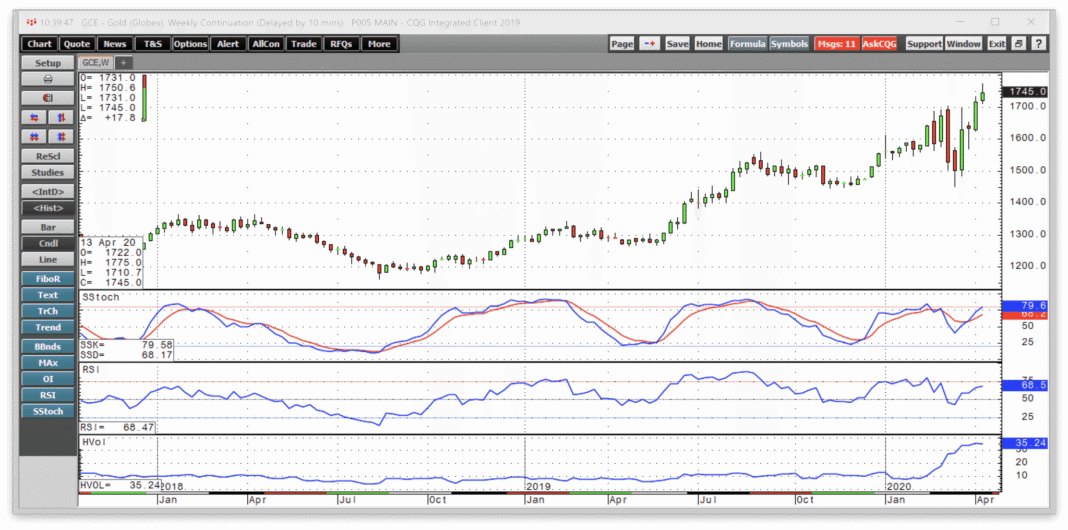The width and height of the screenshot is (1068, 530).
Task: Open the More menu
Action: 379,44
